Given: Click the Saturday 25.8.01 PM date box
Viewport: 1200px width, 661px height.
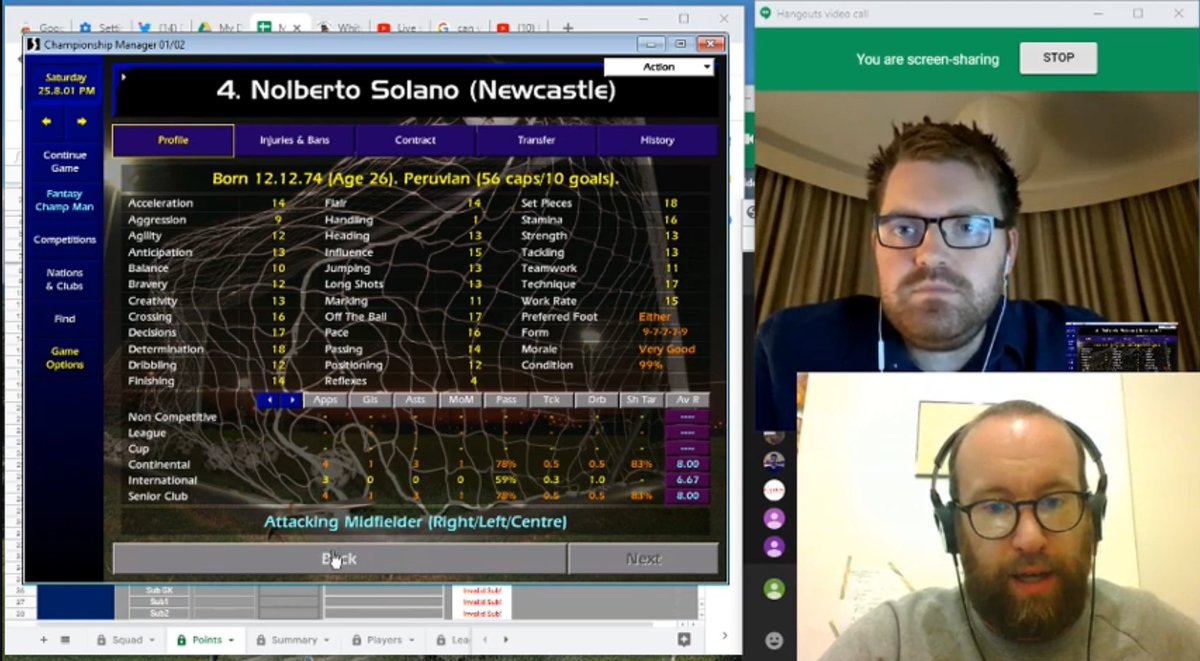Looking at the screenshot, I should pyautogui.click(x=65, y=84).
